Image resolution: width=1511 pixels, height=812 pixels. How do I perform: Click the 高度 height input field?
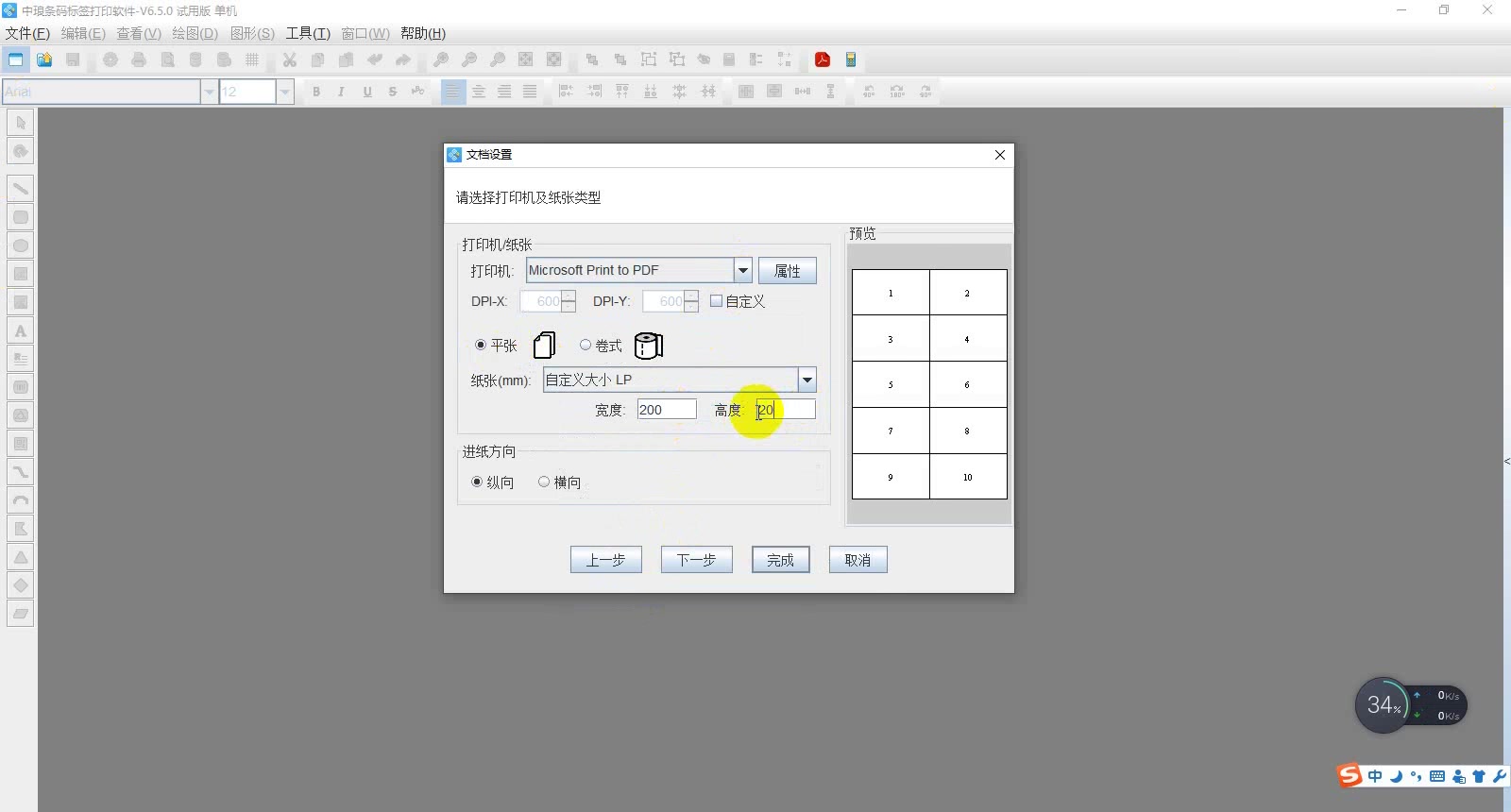(x=786, y=410)
